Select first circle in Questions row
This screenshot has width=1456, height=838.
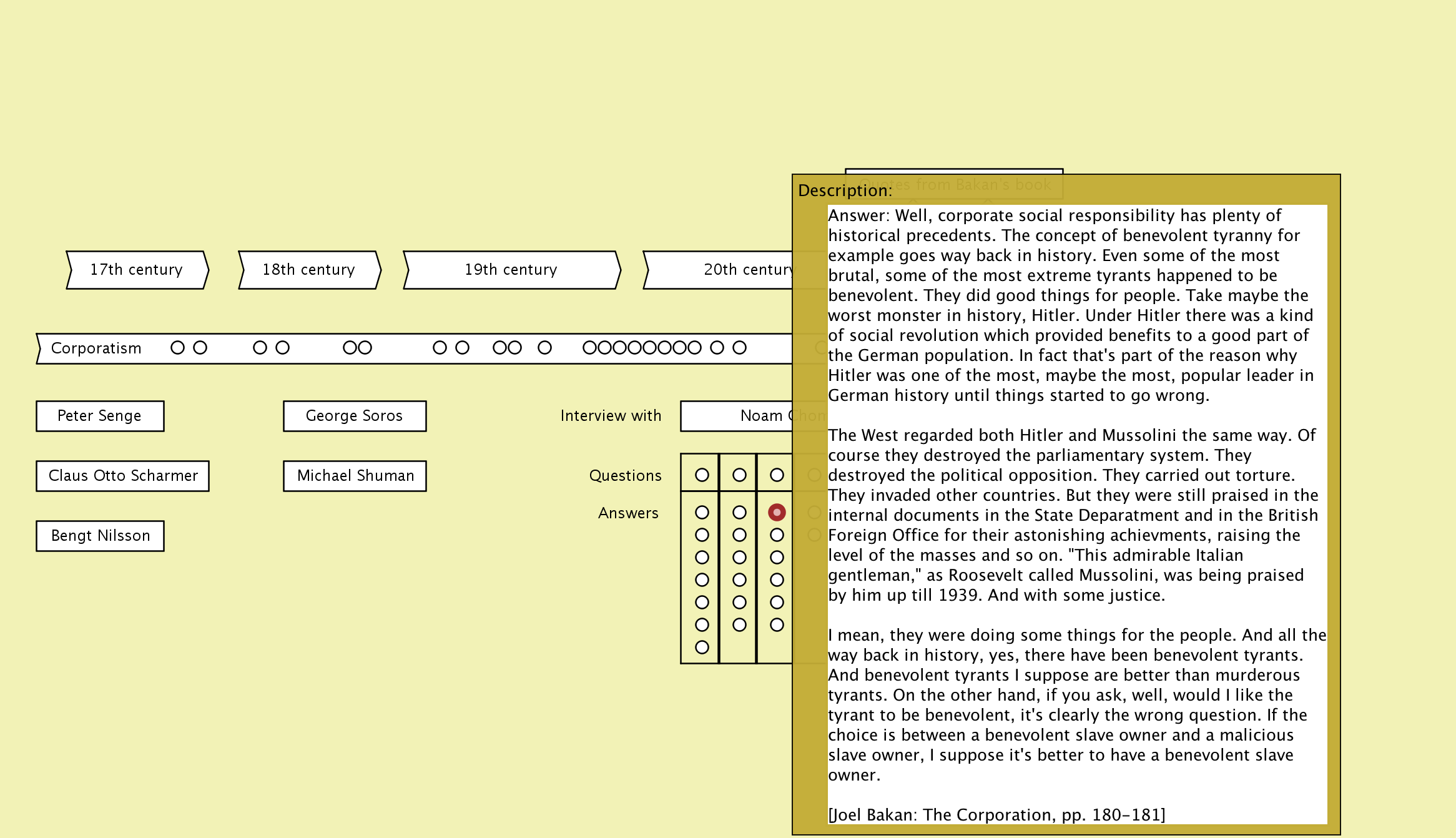(x=702, y=475)
